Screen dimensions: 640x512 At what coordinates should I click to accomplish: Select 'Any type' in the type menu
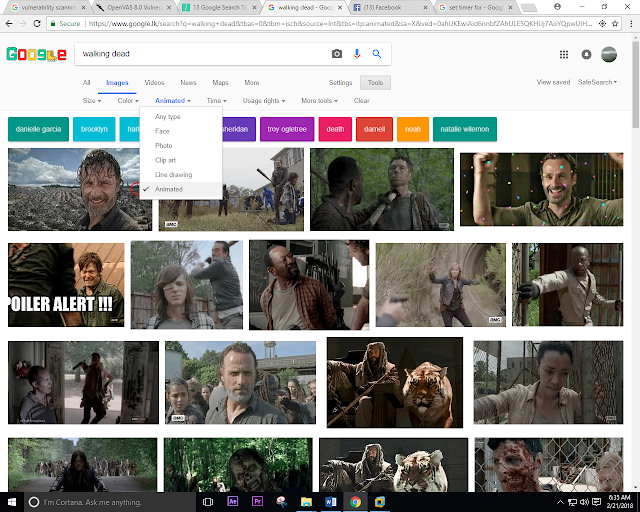181,117
